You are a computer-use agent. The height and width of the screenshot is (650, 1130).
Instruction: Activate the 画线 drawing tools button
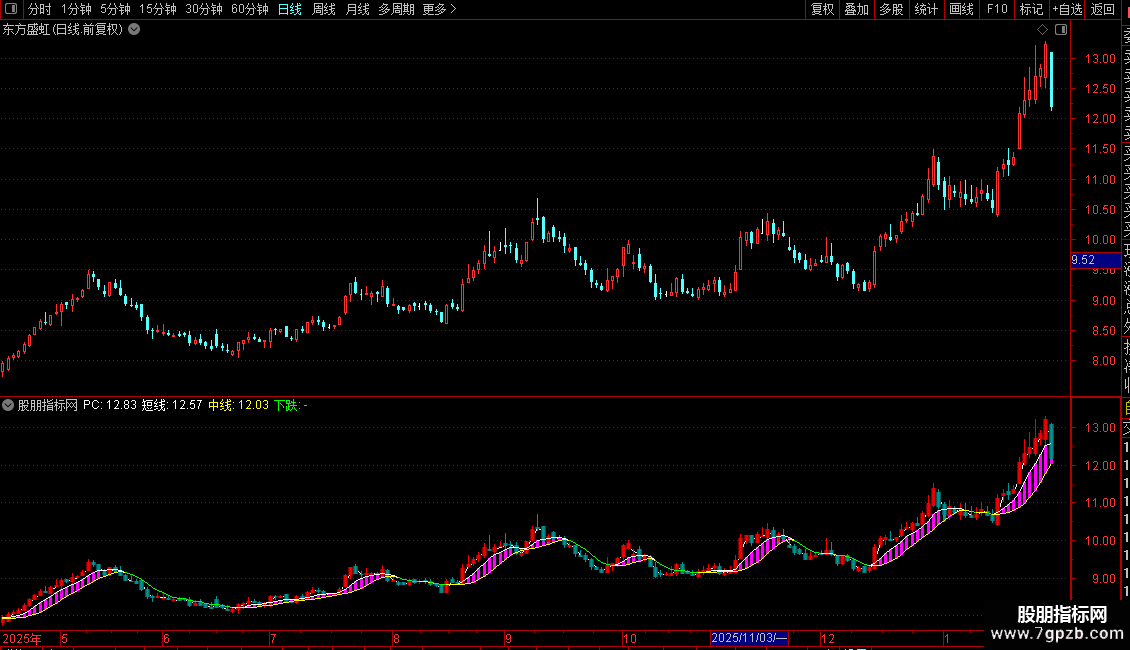[x=961, y=9]
